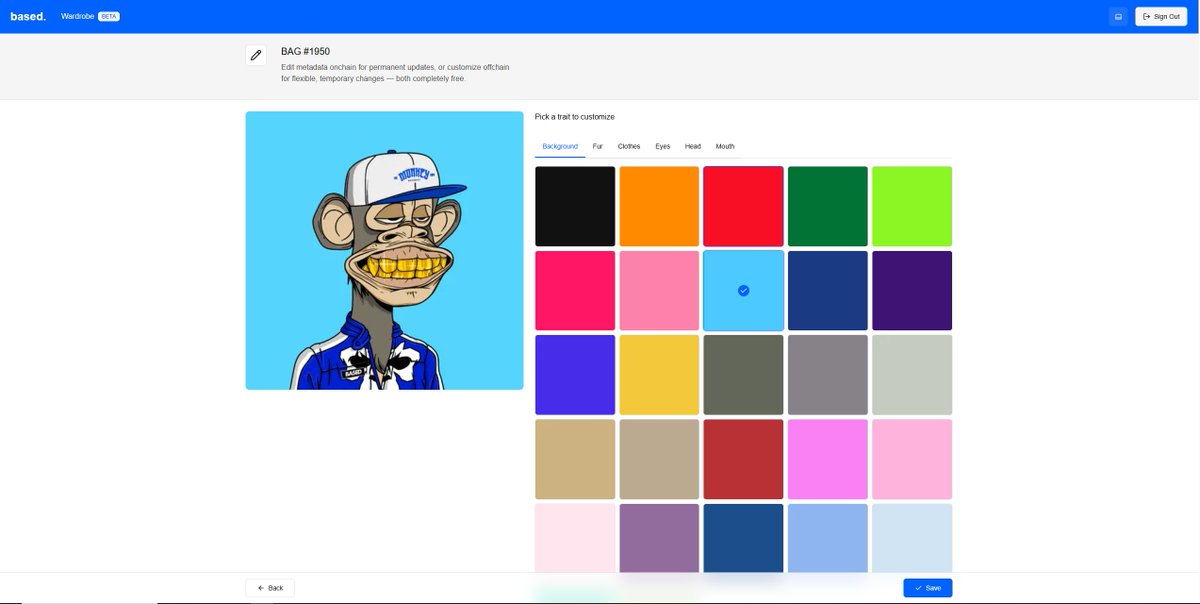Click the BETA badge next to Wardrobe
The width and height of the screenshot is (1200, 604).
coord(108,16)
